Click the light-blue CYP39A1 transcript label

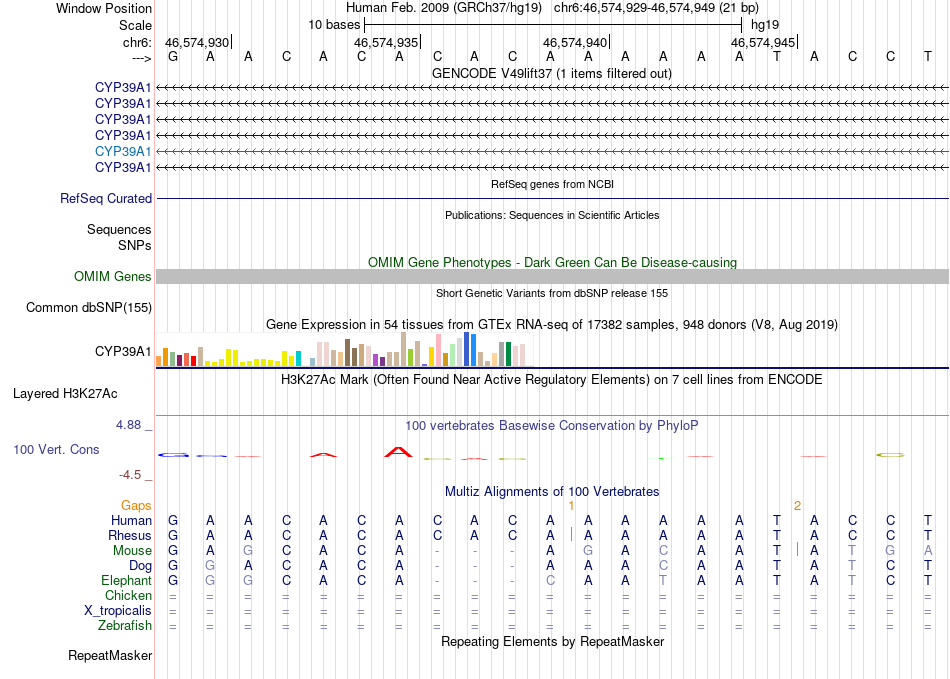[123, 151]
